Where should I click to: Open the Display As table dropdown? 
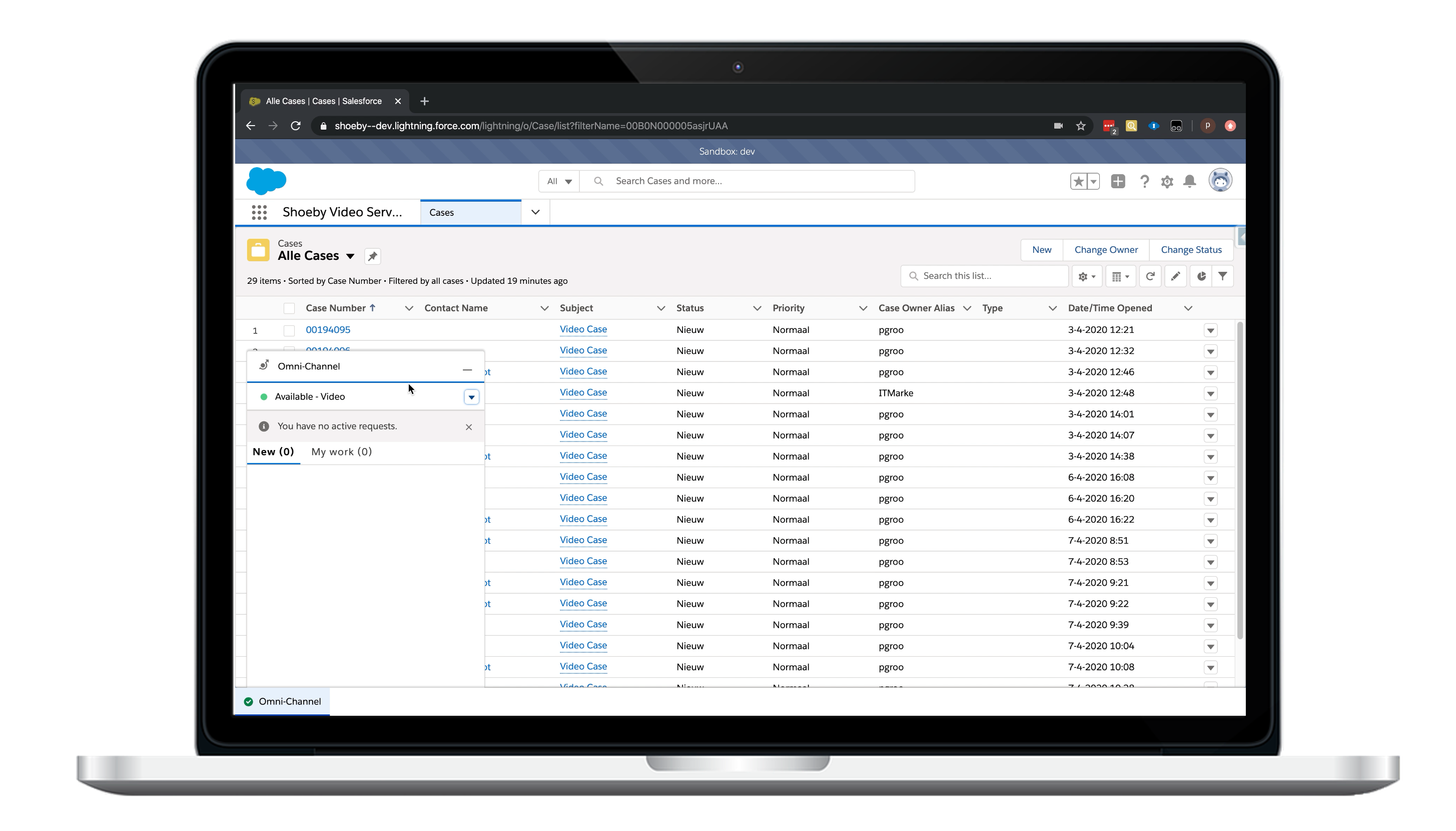pyautogui.click(x=1120, y=276)
